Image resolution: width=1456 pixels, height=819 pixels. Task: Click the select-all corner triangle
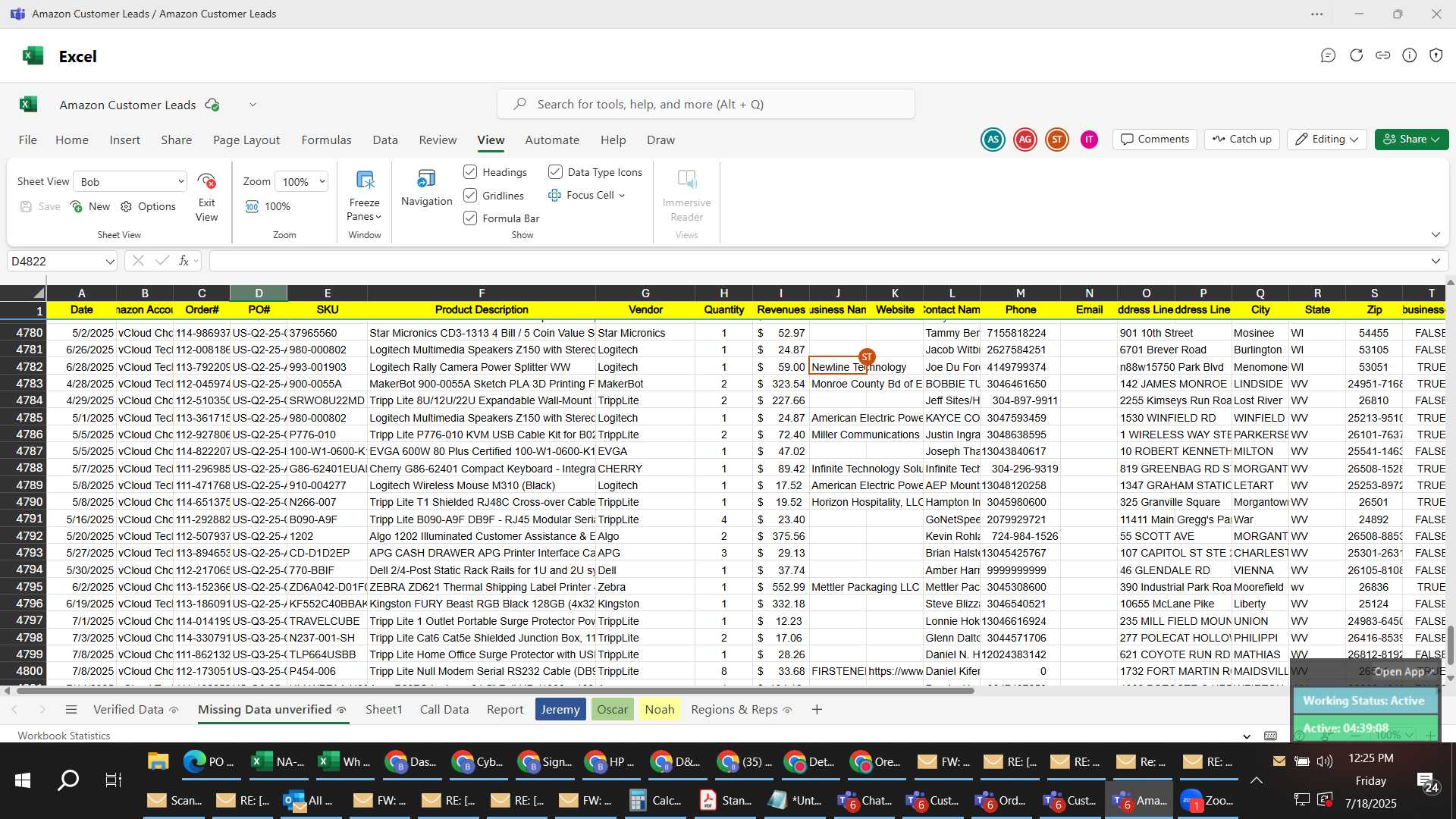(x=38, y=293)
